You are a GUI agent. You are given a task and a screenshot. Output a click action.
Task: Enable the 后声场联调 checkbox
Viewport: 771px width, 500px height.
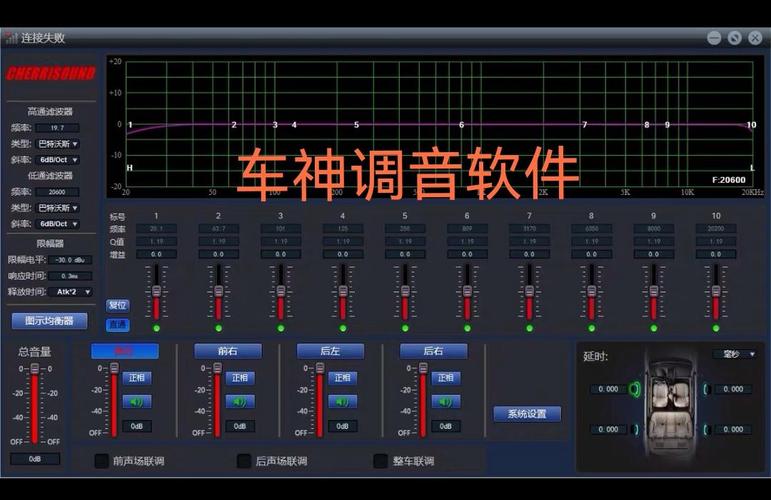point(244,461)
